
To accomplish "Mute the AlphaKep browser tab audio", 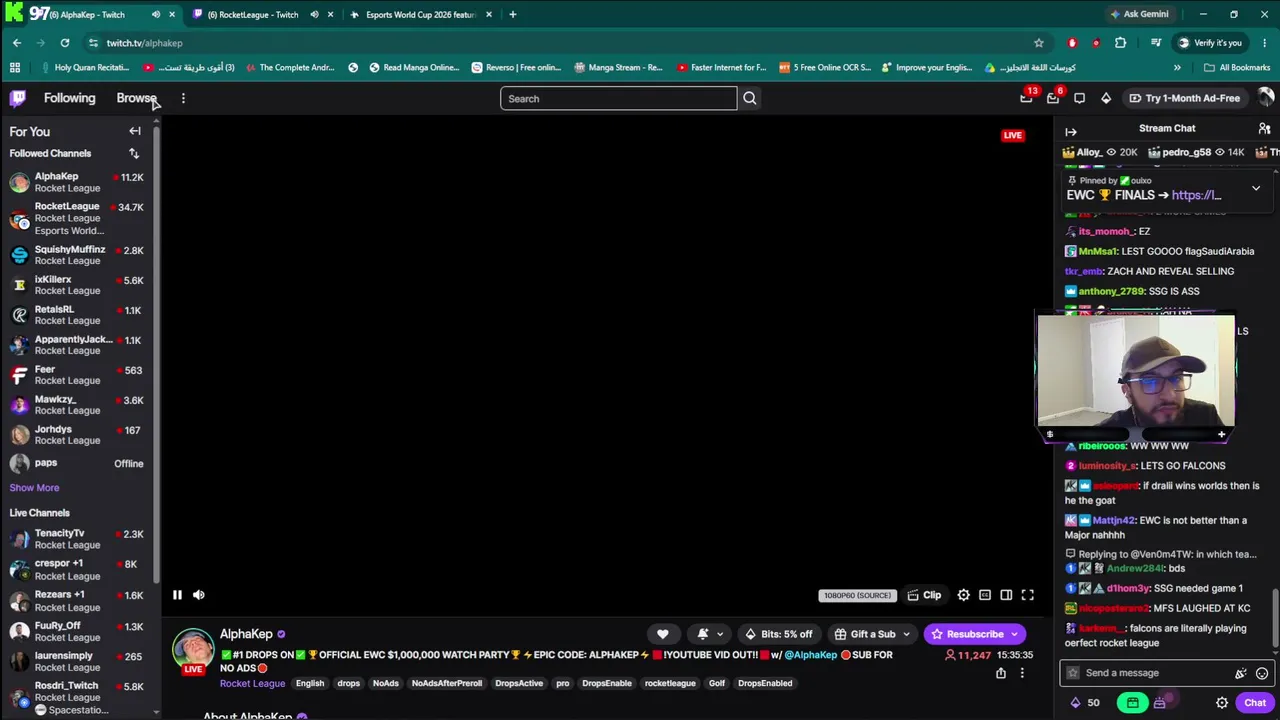I will 155,14.
